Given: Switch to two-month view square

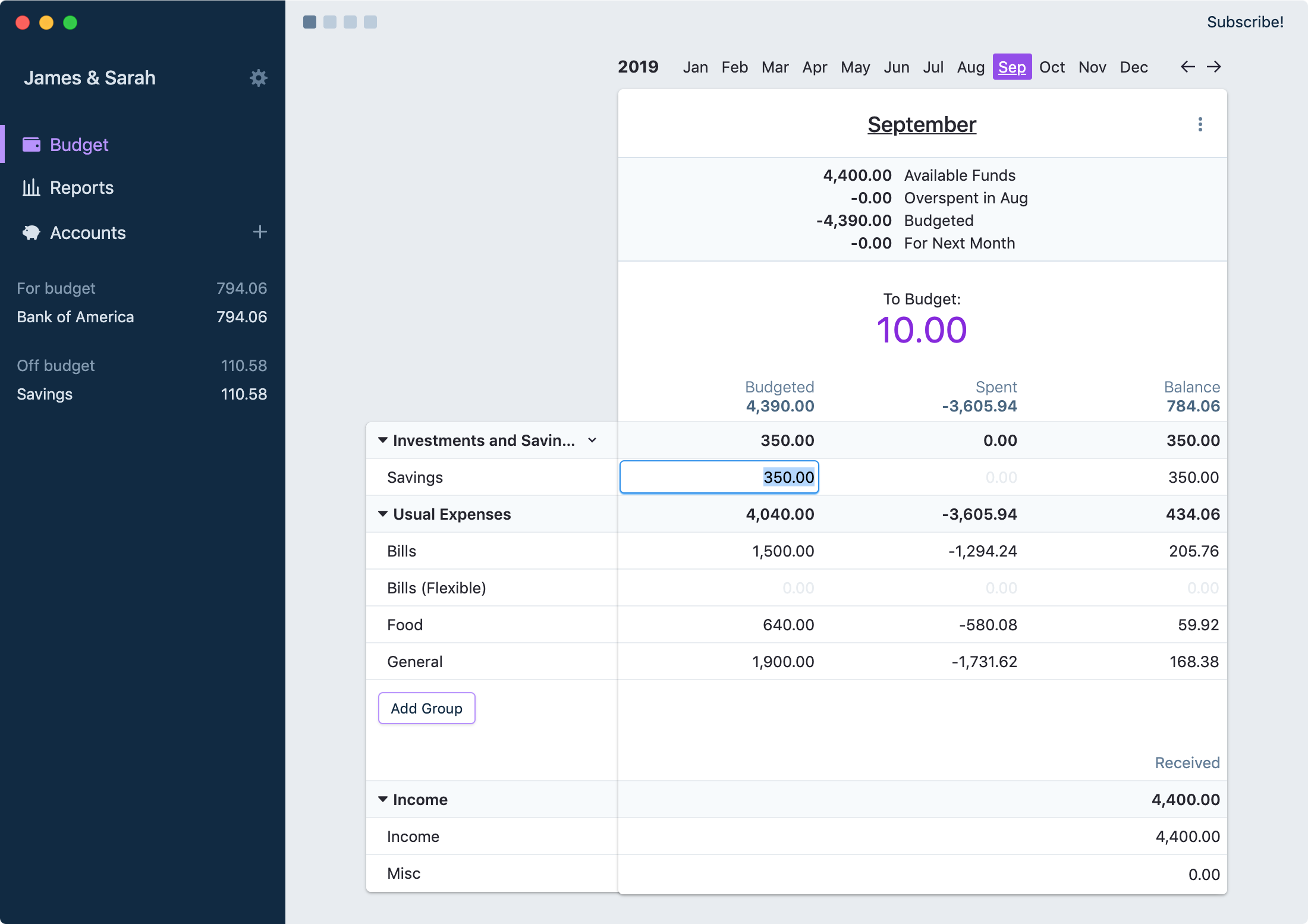Looking at the screenshot, I should click(330, 22).
